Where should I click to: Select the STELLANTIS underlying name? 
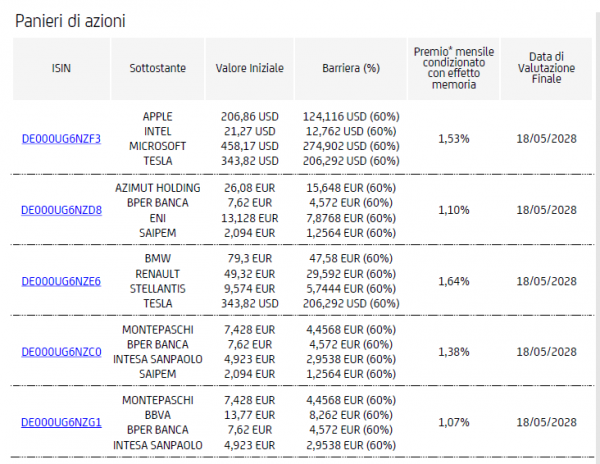158,289
